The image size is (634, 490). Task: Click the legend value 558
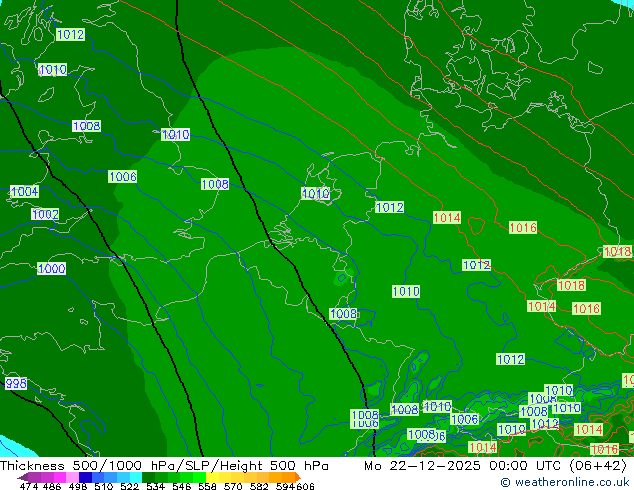(x=207, y=486)
